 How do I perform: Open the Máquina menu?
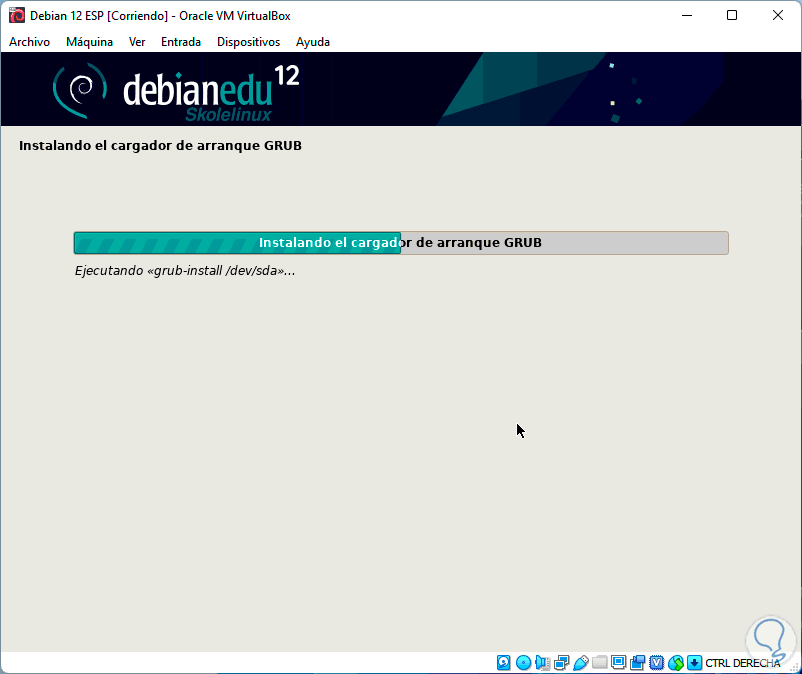point(89,42)
